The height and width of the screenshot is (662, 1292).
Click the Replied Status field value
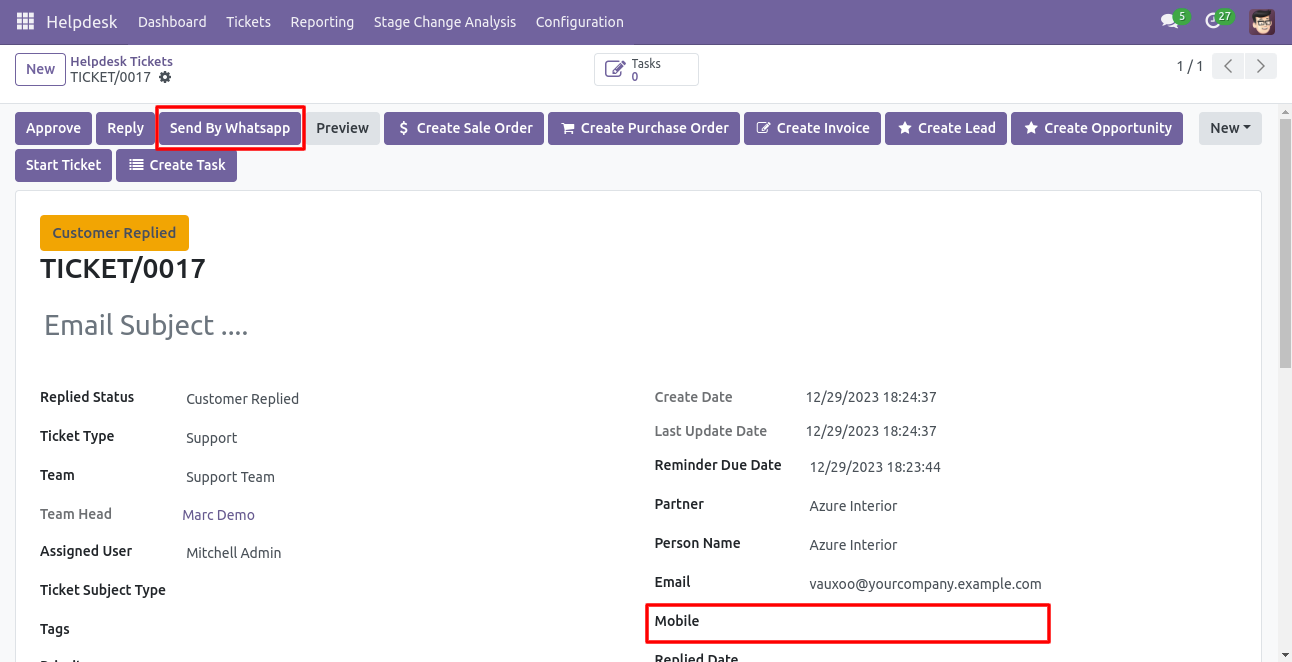click(242, 399)
